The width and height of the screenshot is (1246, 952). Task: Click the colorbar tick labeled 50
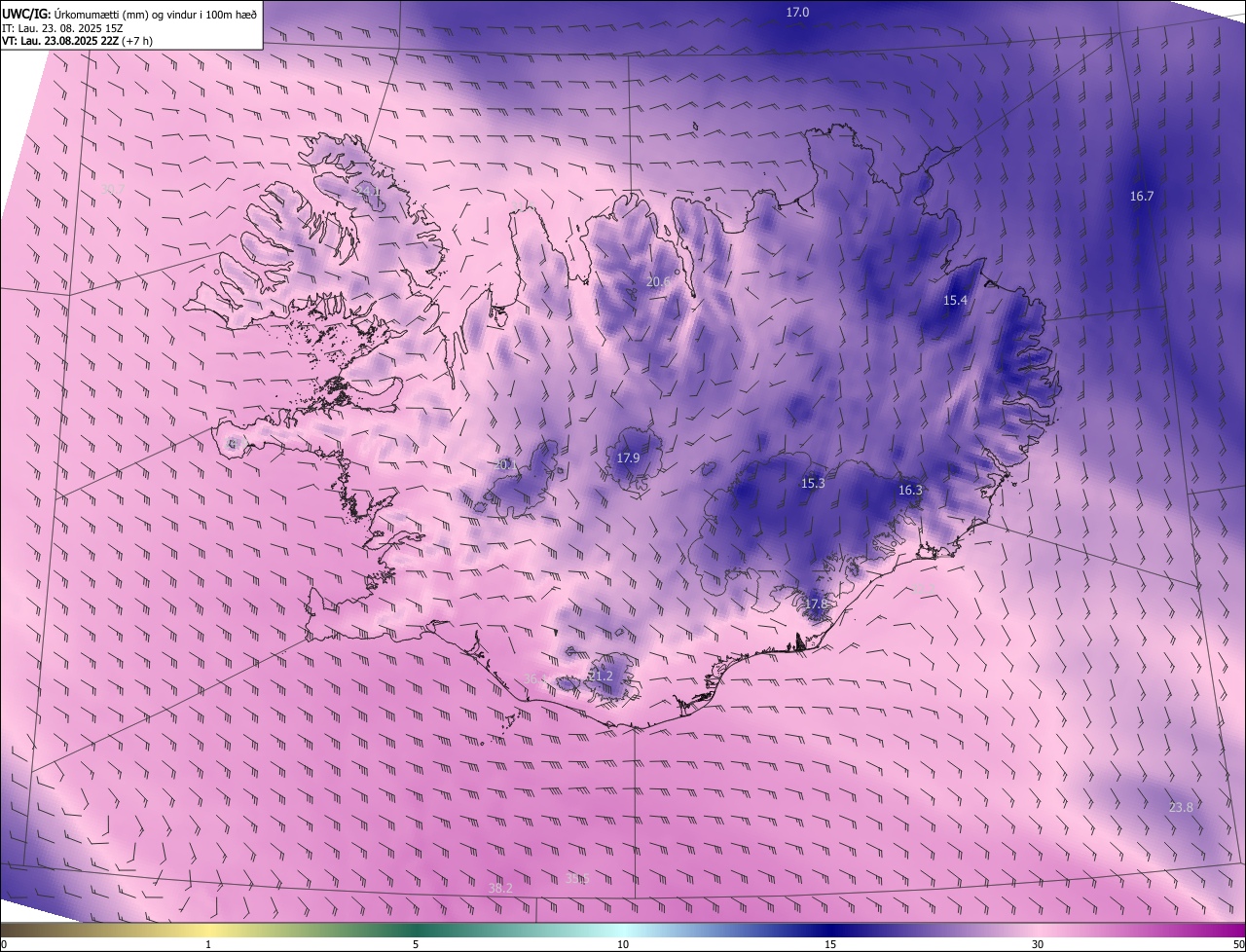(1238, 944)
